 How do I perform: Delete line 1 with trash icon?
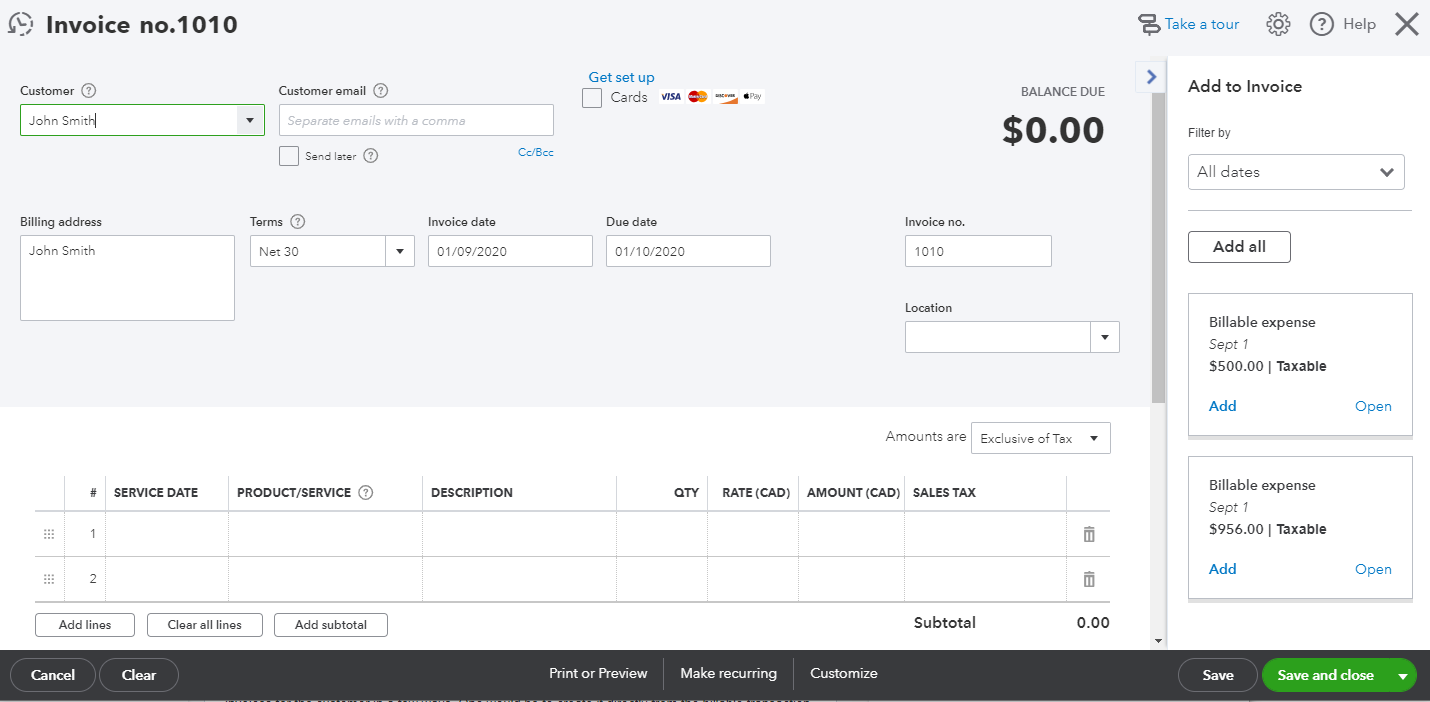(1089, 534)
